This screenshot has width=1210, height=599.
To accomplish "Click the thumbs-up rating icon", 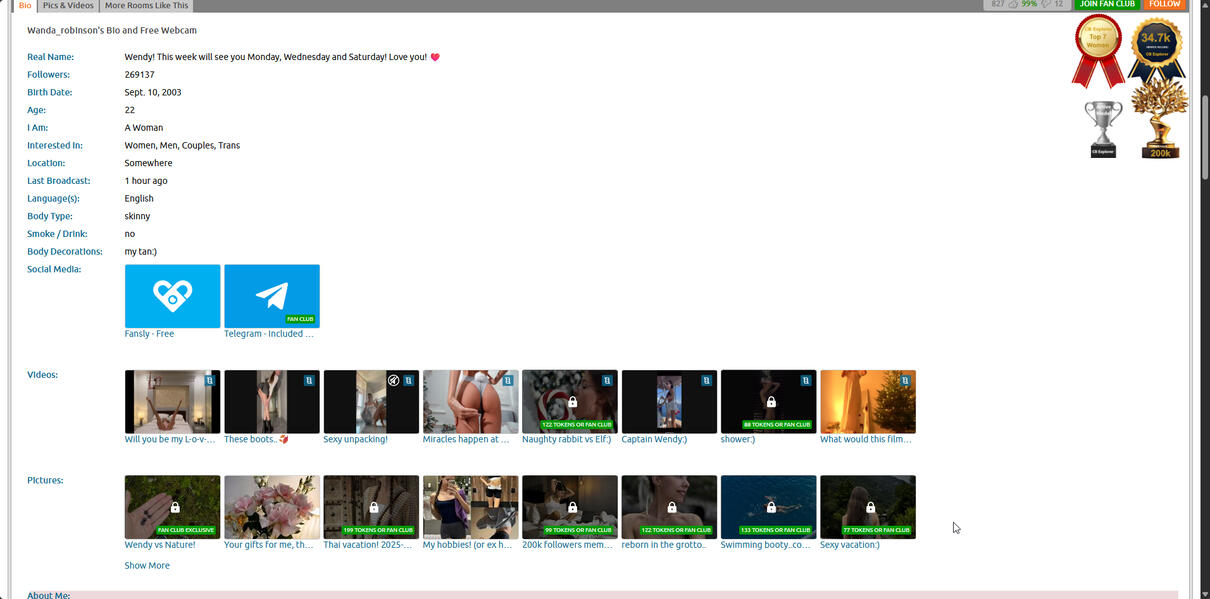I will click(x=1013, y=4).
